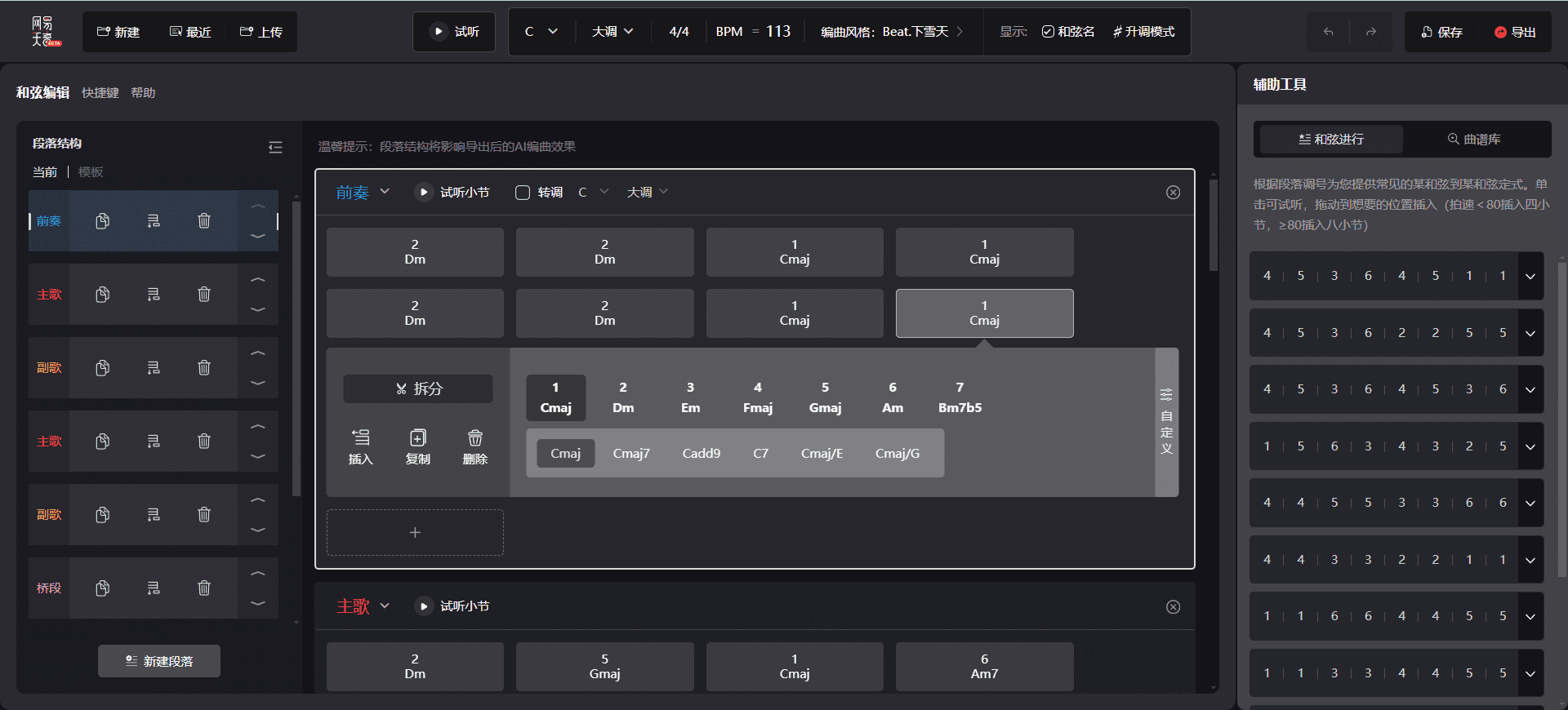Click the 保存 save button
1568x710 pixels.
[x=1442, y=32]
